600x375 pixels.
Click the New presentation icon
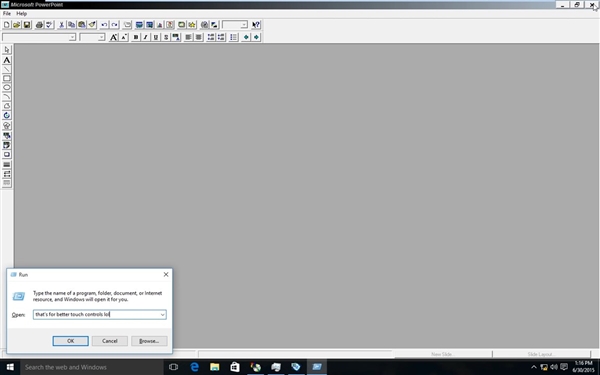[x=7, y=25]
